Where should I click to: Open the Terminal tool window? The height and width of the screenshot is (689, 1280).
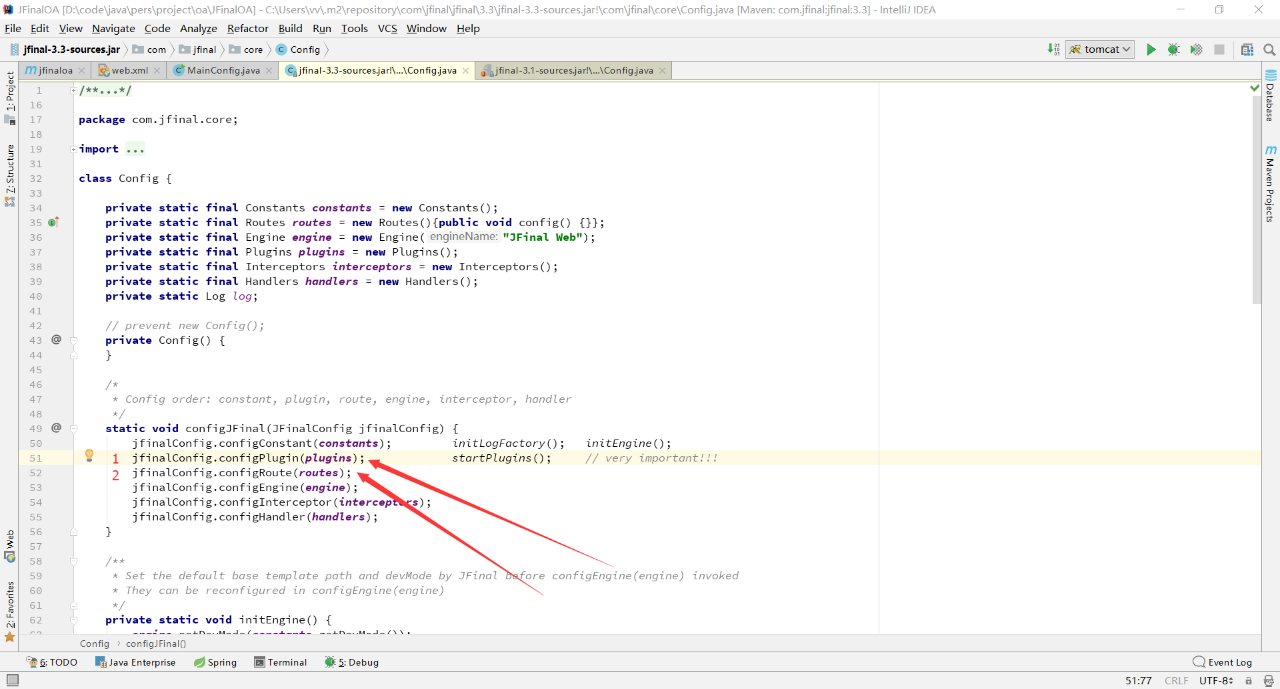(280, 662)
